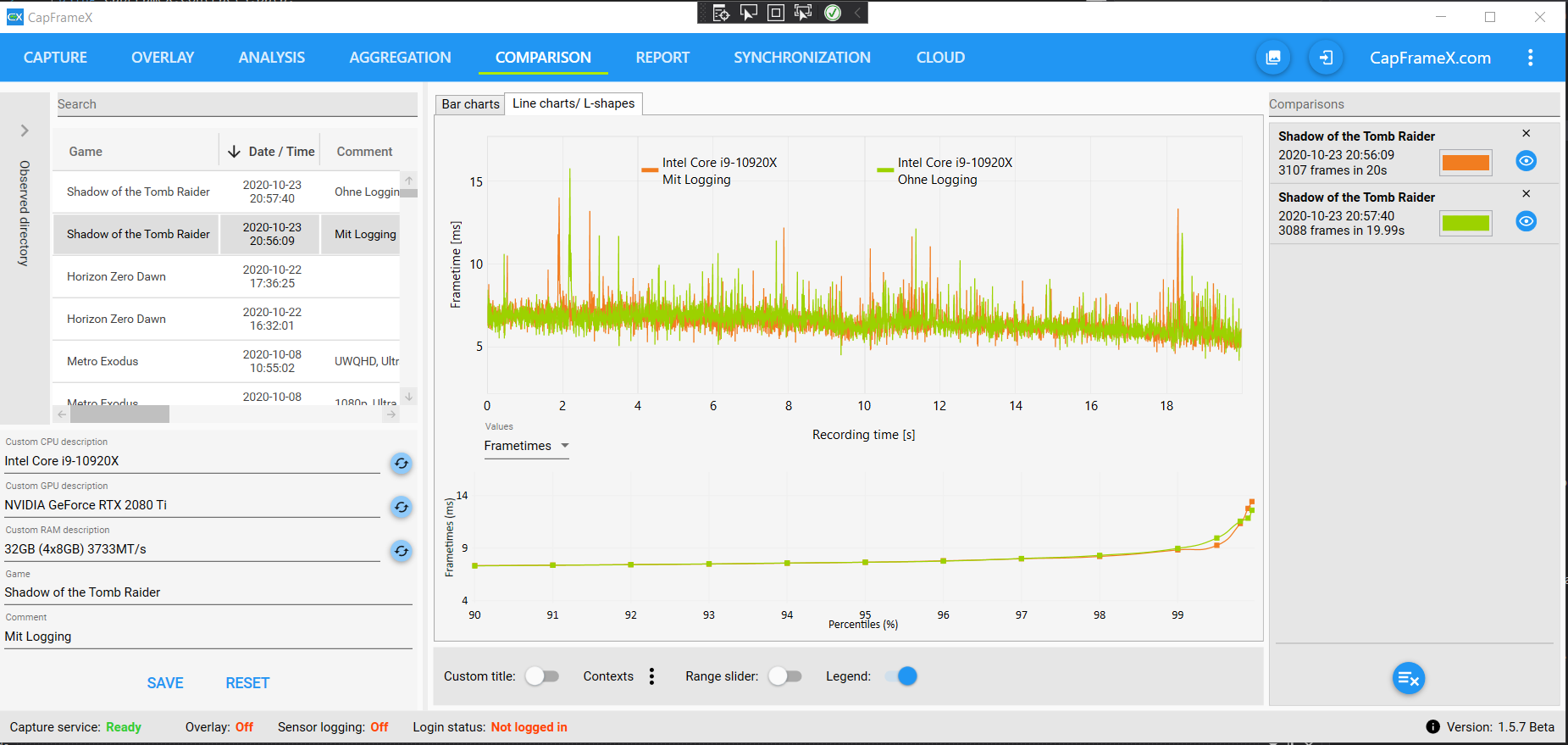Select the Metro Exodus 10:55:02 record
The height and width of the screenshot is (745, 1568).
[226, 361]
